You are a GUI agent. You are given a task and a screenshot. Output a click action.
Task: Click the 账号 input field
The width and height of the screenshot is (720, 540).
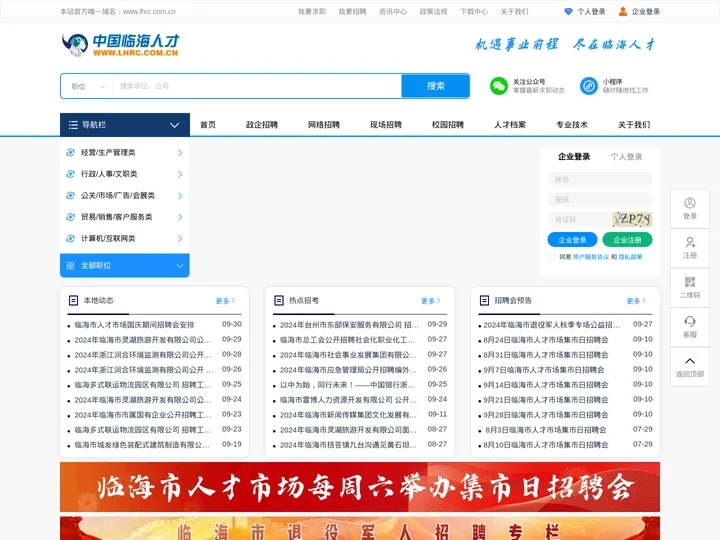pyautogui.click(x=600, y=179)
